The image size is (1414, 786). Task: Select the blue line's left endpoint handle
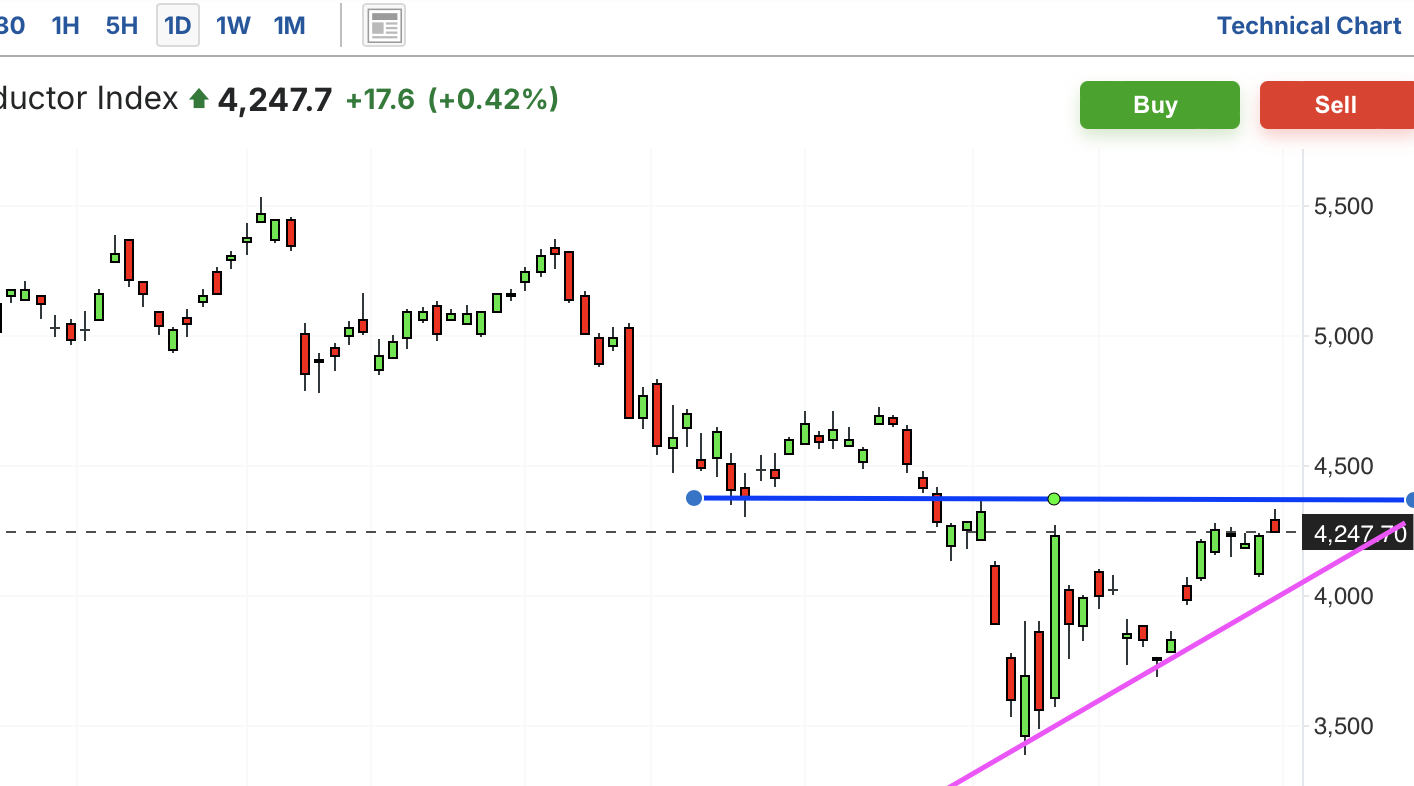694,497
